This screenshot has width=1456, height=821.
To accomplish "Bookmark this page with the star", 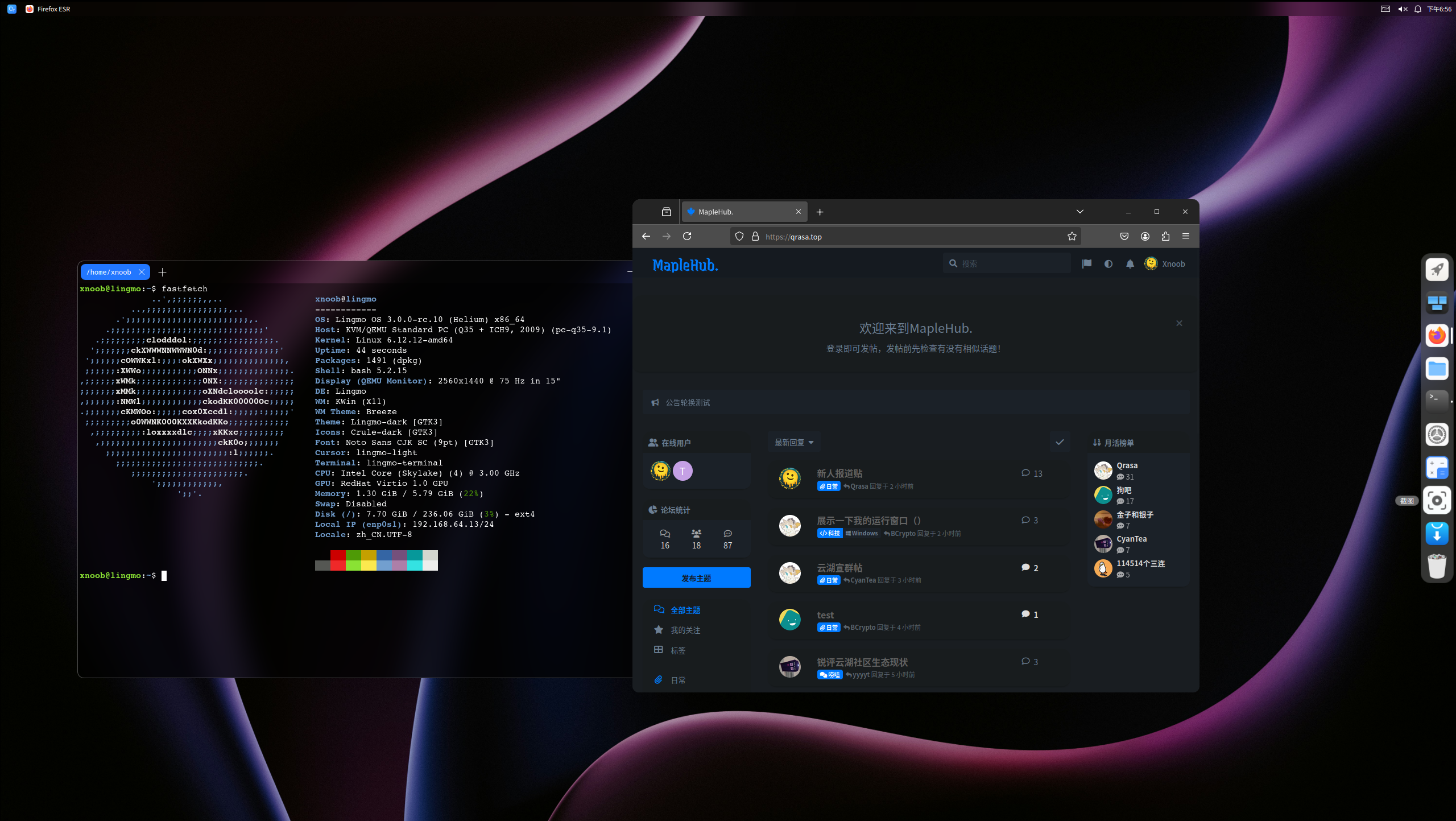I will click(x=1072, y=237).
